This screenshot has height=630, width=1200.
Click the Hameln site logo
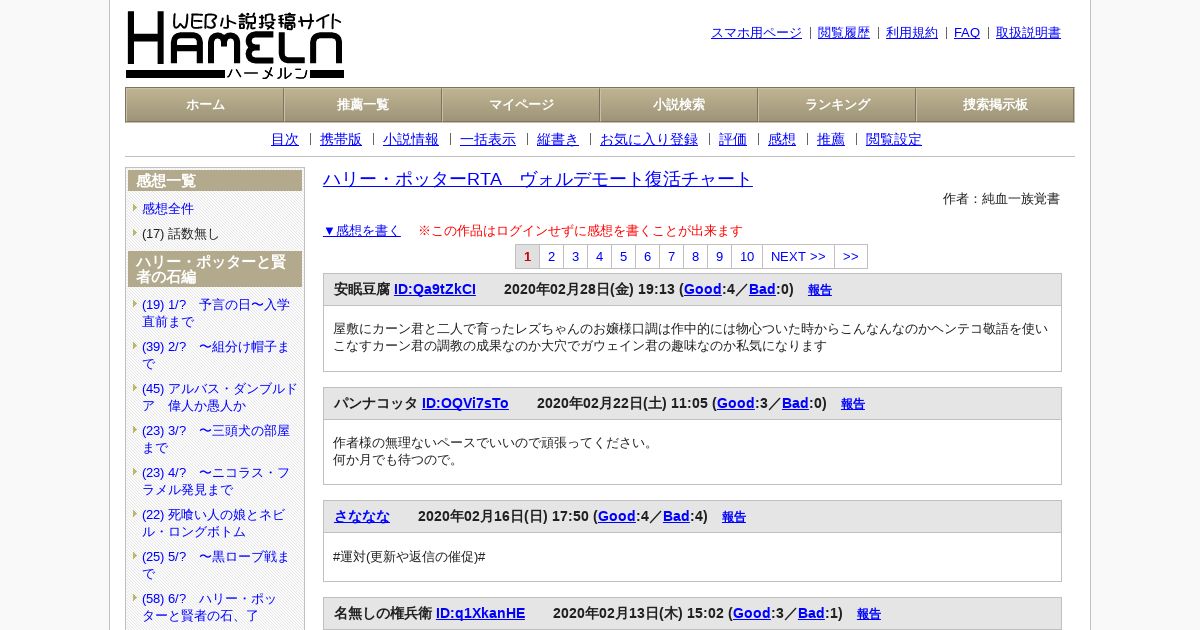[235, 45]
